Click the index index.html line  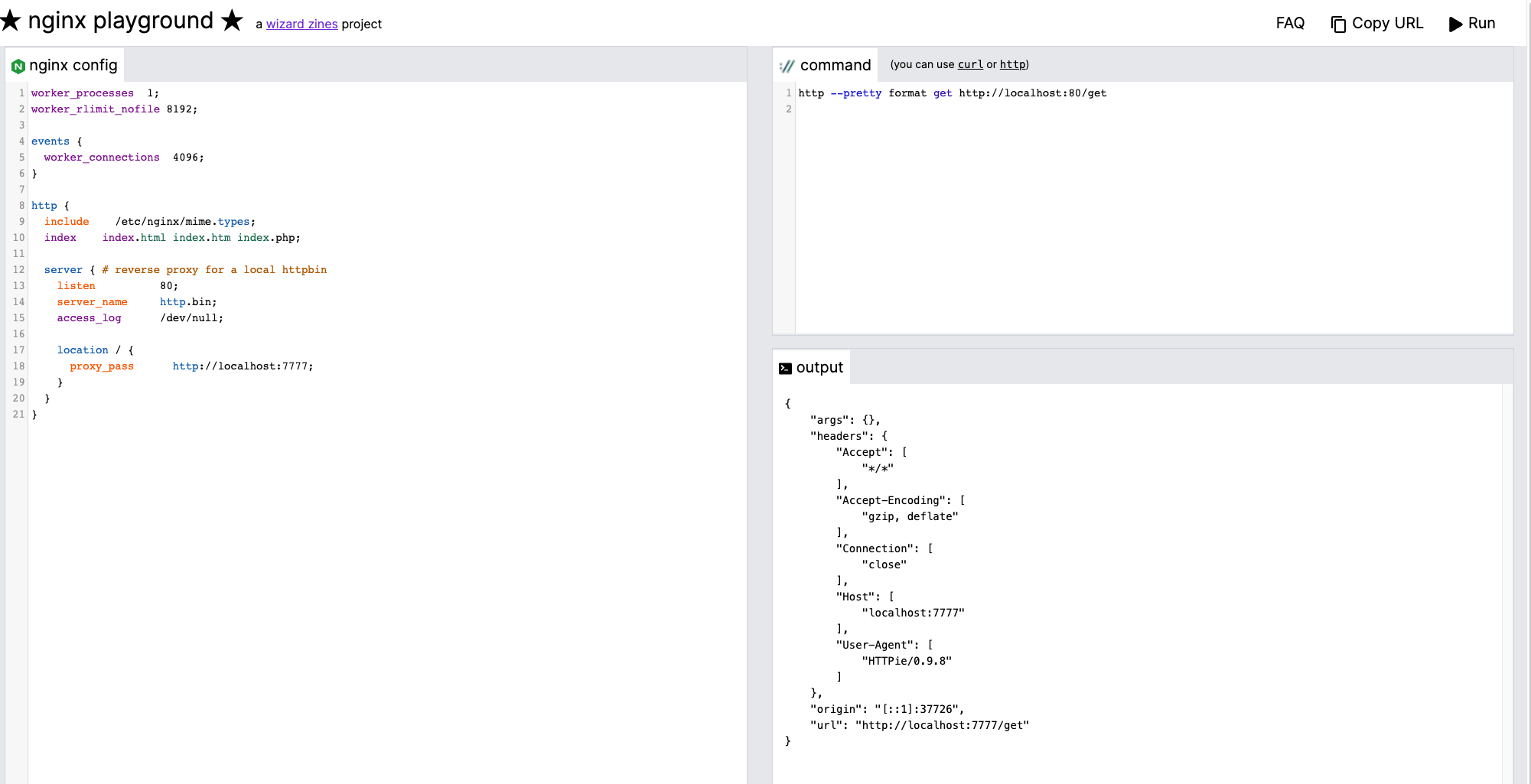[x=172, y=238]
